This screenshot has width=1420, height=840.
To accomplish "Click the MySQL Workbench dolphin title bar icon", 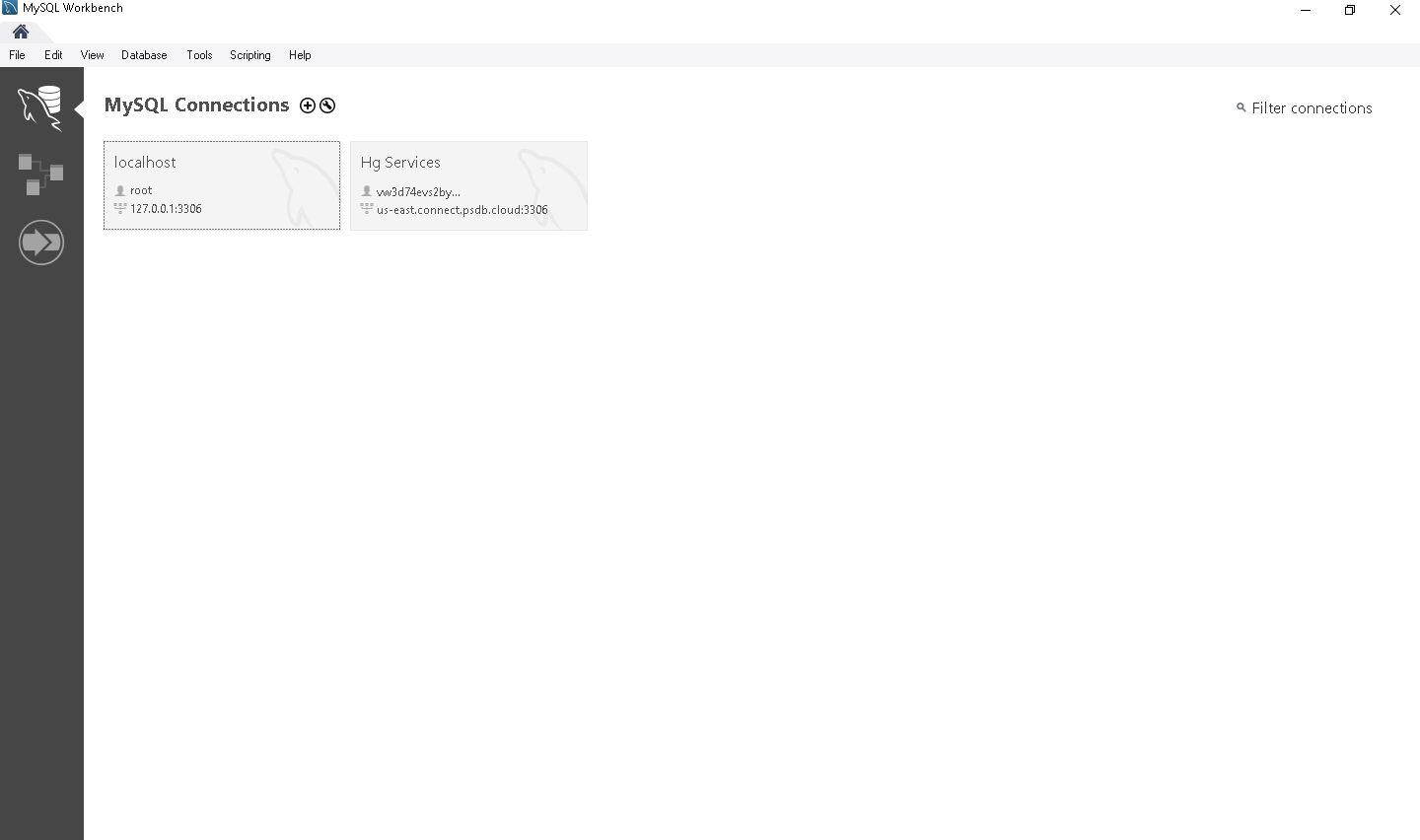I will [x=9, y=7].
